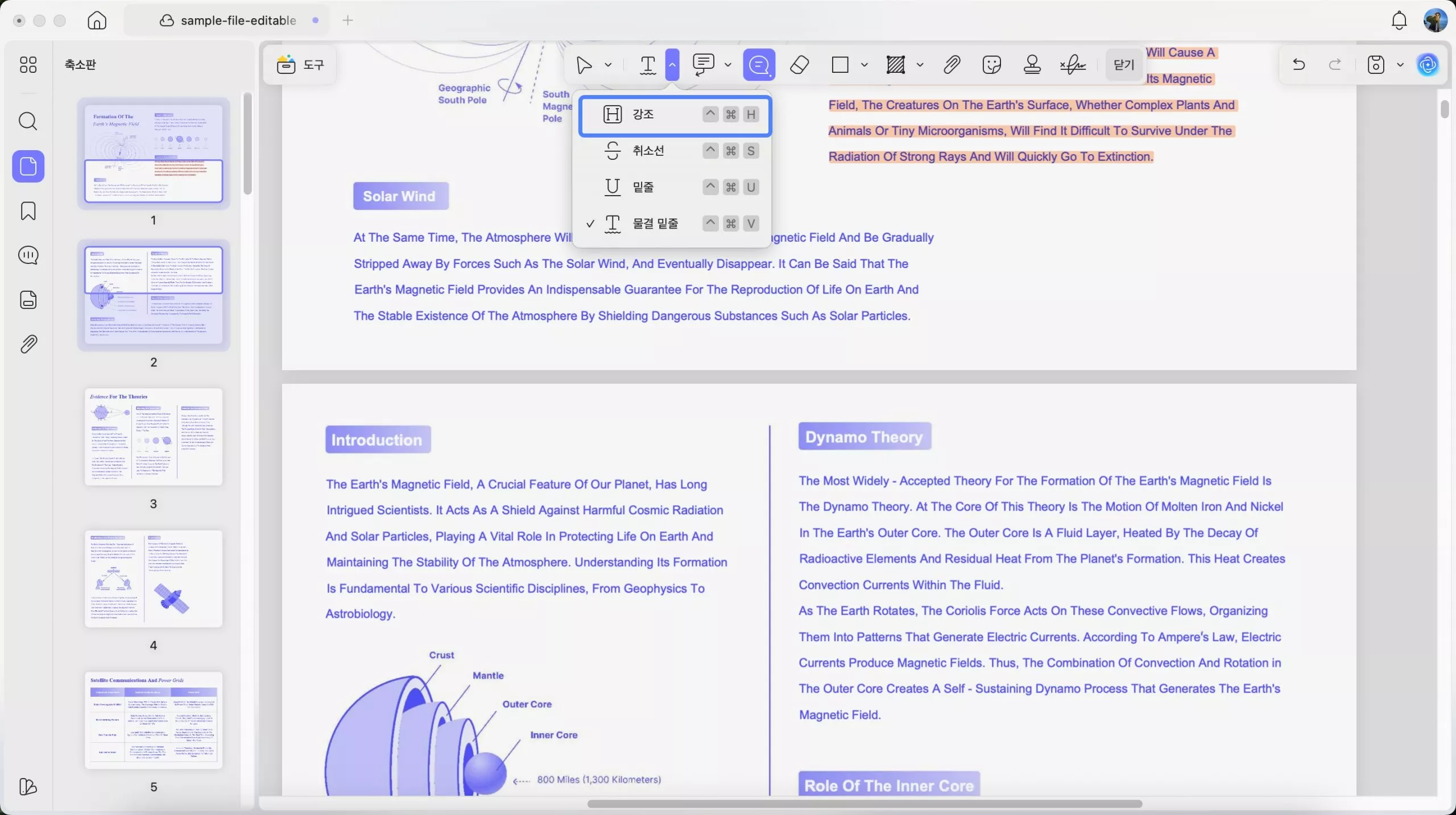Open page 4 thumbnail

point(154,578)
